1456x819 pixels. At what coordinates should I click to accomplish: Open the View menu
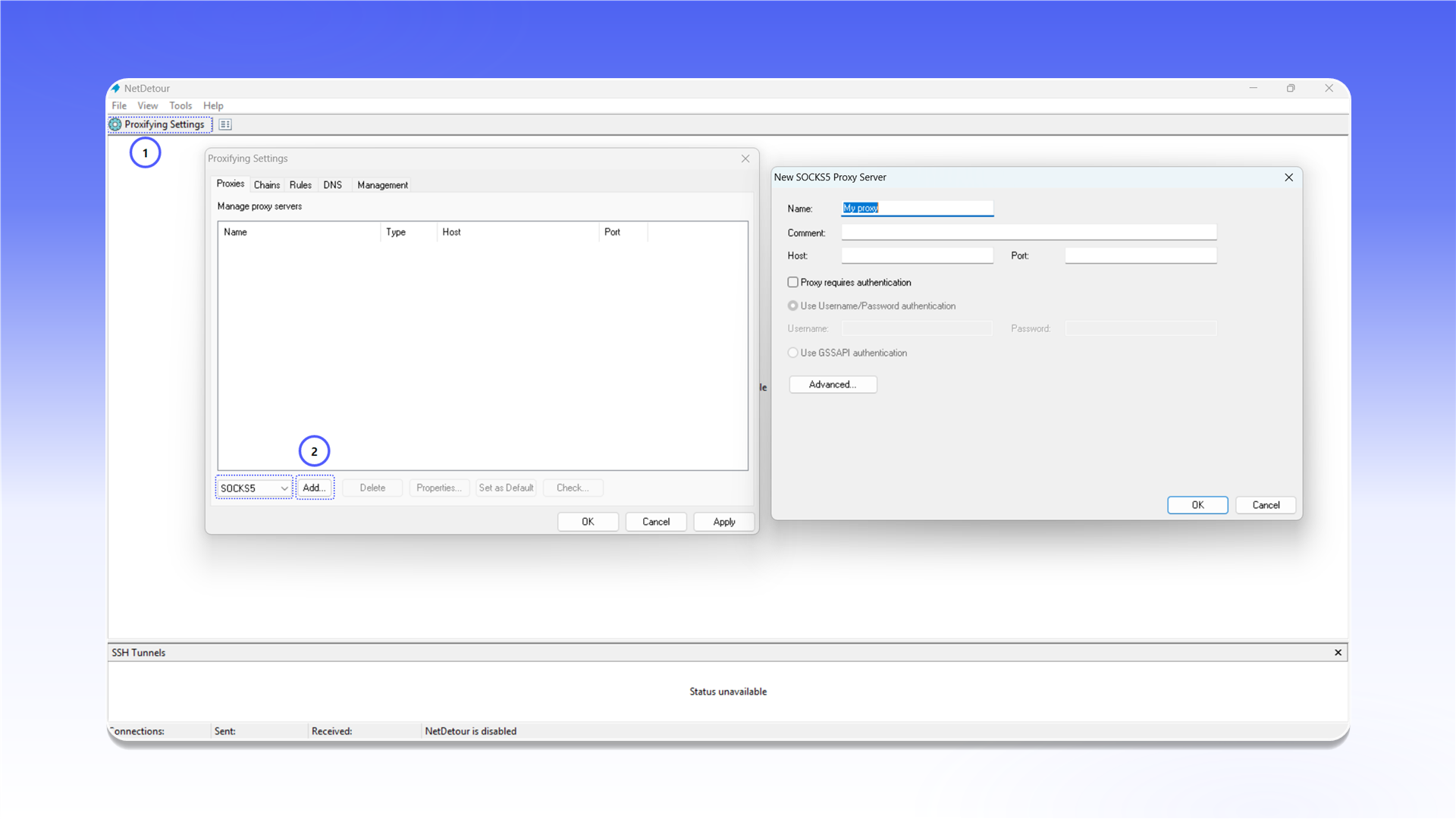148,105
